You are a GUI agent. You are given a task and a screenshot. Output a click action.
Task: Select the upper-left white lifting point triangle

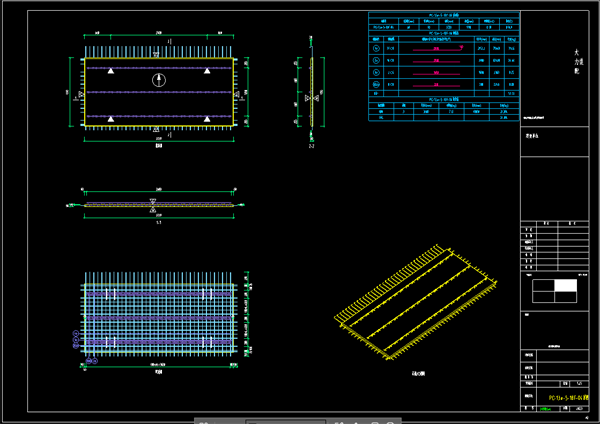tap(111, 71)
